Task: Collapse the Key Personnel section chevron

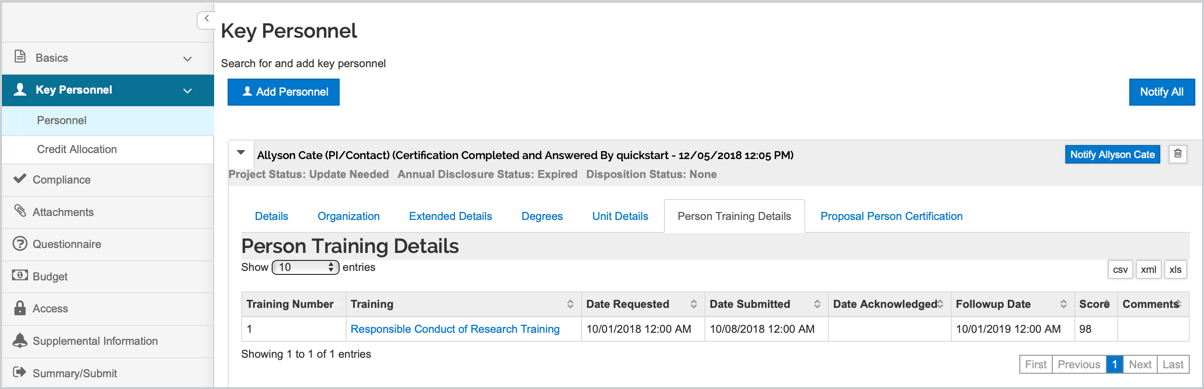Action: [x=187, y=91]
